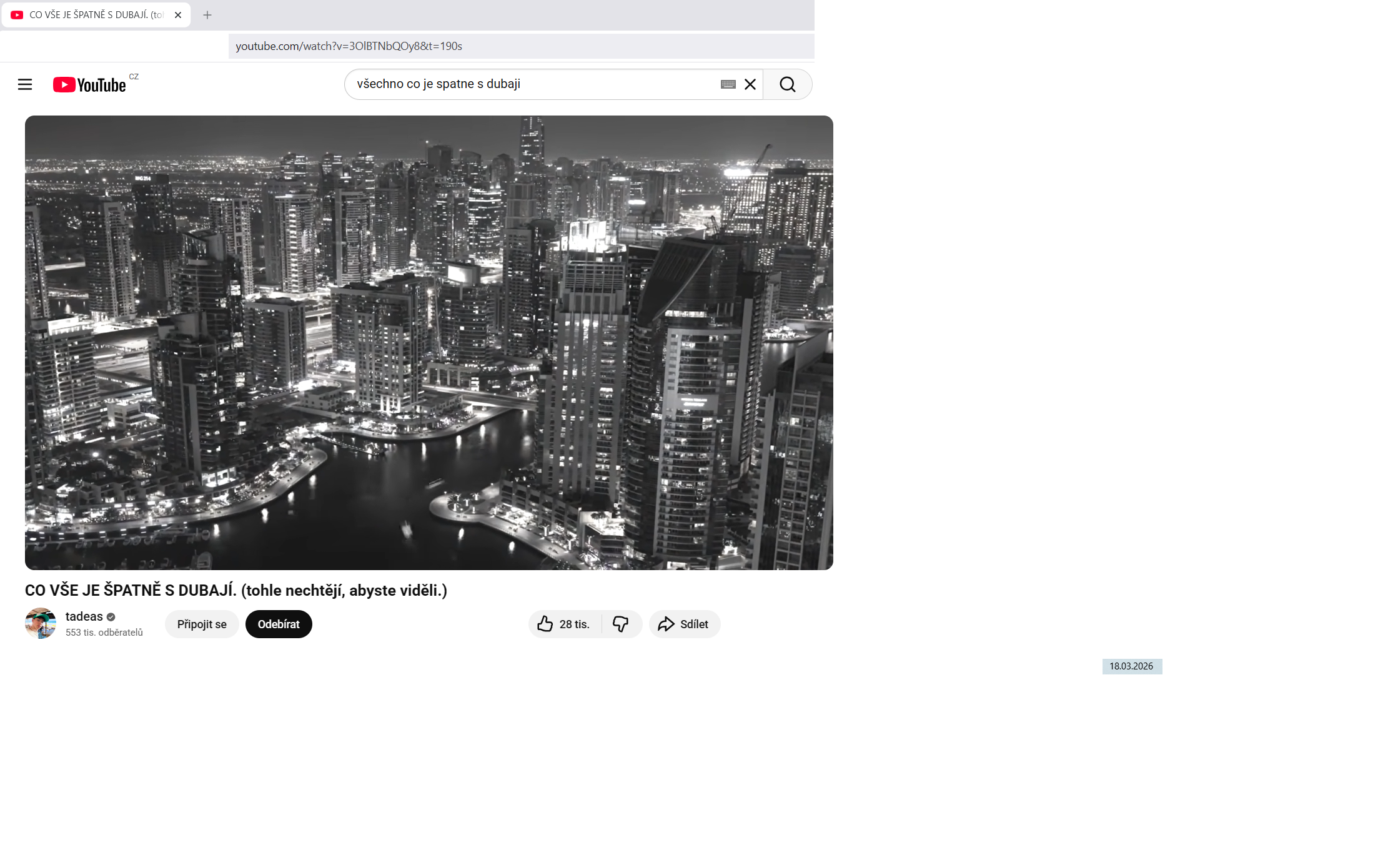Click the video player to pause playback
The image size is (1378, 868).
pos(429,342)
